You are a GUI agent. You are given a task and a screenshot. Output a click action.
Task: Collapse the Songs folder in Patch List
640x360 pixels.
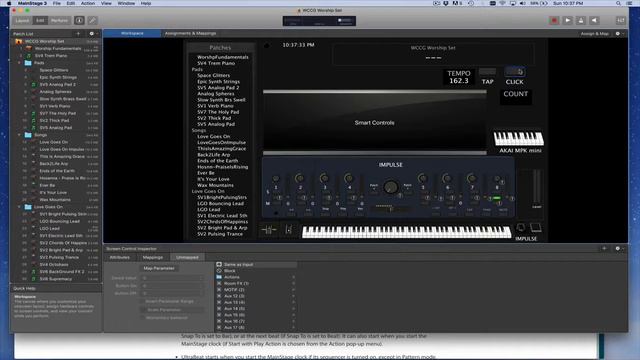(x=19, y=135)
